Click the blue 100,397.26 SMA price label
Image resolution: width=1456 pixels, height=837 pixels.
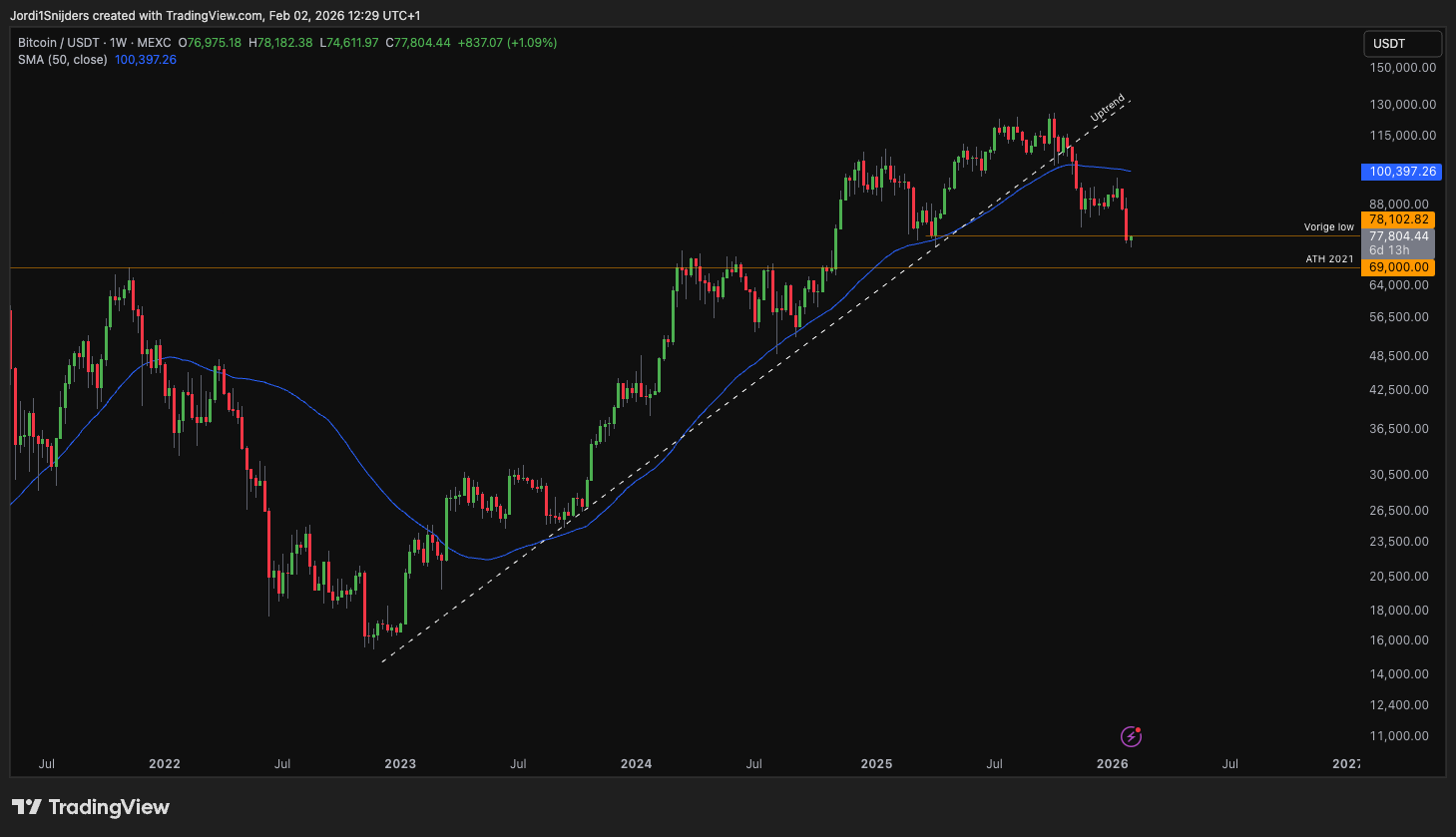(x=1401, y=172)
